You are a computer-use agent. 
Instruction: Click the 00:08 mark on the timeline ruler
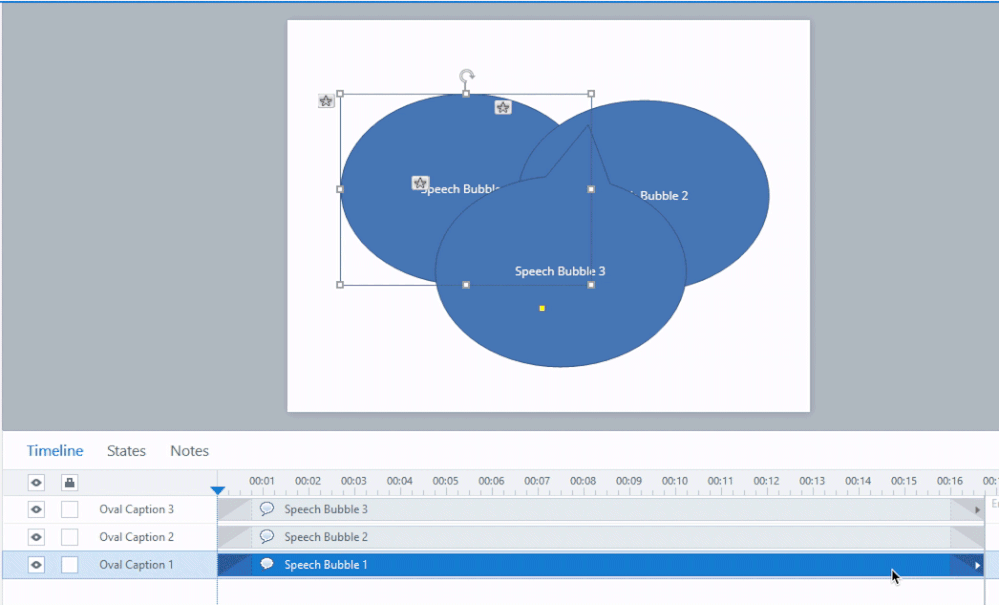(x=583, y=481)
